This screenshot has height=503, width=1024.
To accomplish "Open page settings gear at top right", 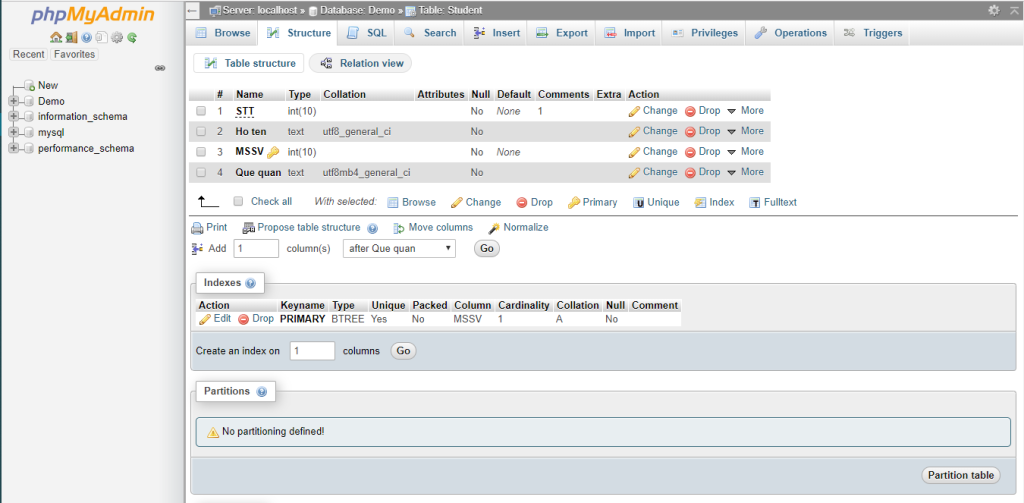I will 993,10.
